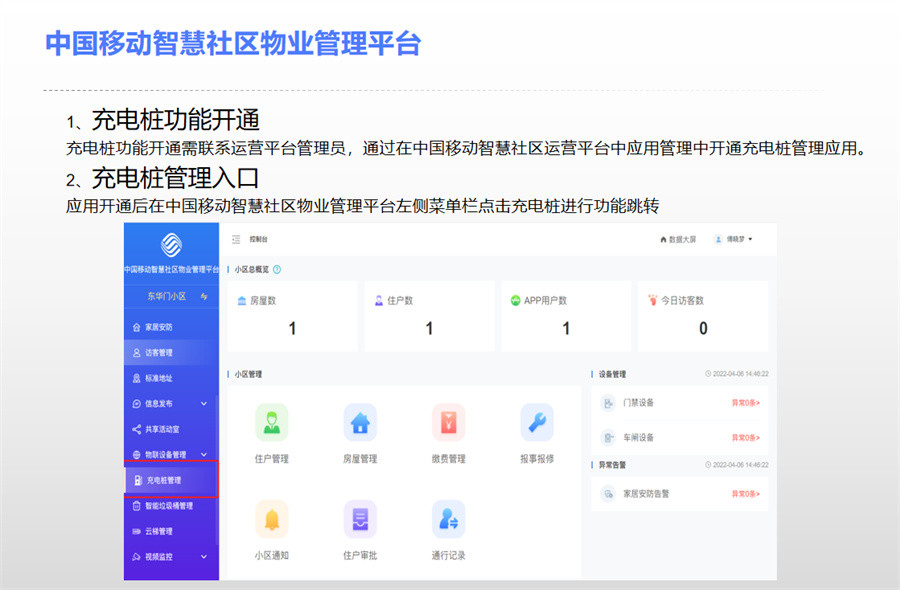The width and height of the screenshot is (900, 590).
Task: Toggle the sidebar collapse hamburger icon
Action: 236,239
